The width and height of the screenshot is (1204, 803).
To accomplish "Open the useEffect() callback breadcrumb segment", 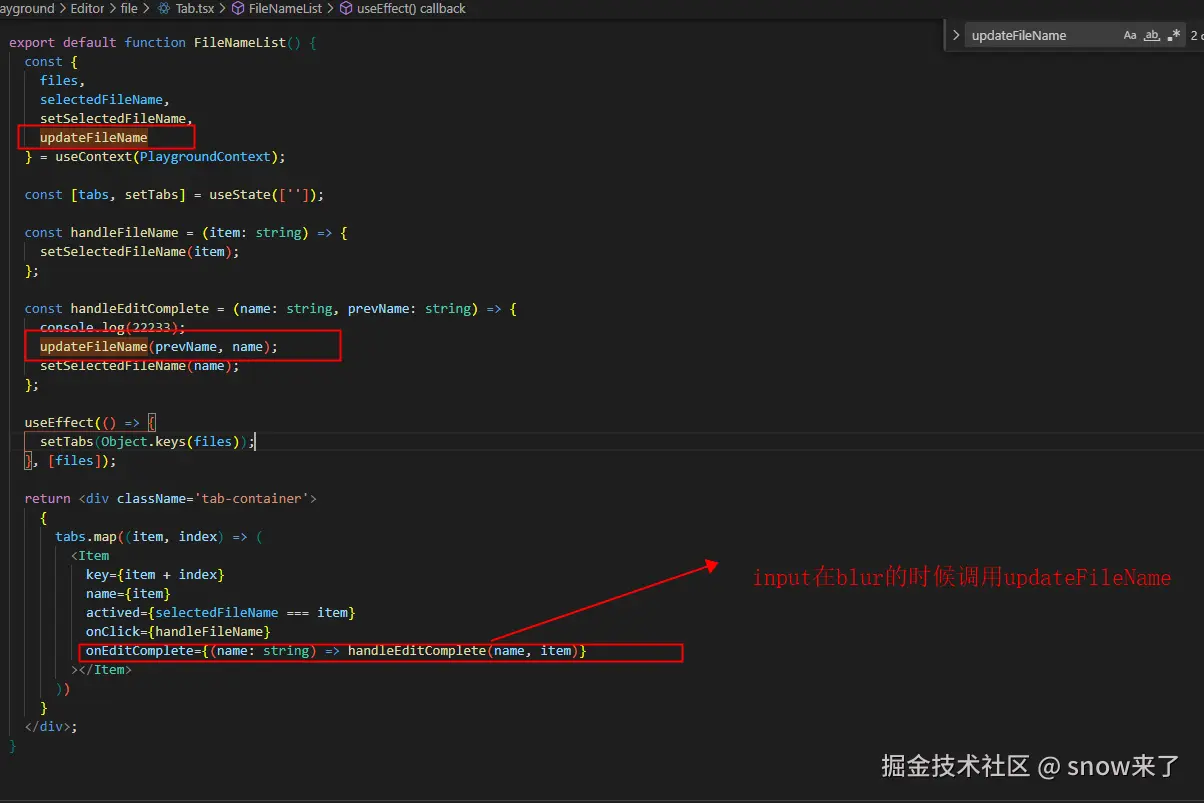I will click(x=411, y=8).
